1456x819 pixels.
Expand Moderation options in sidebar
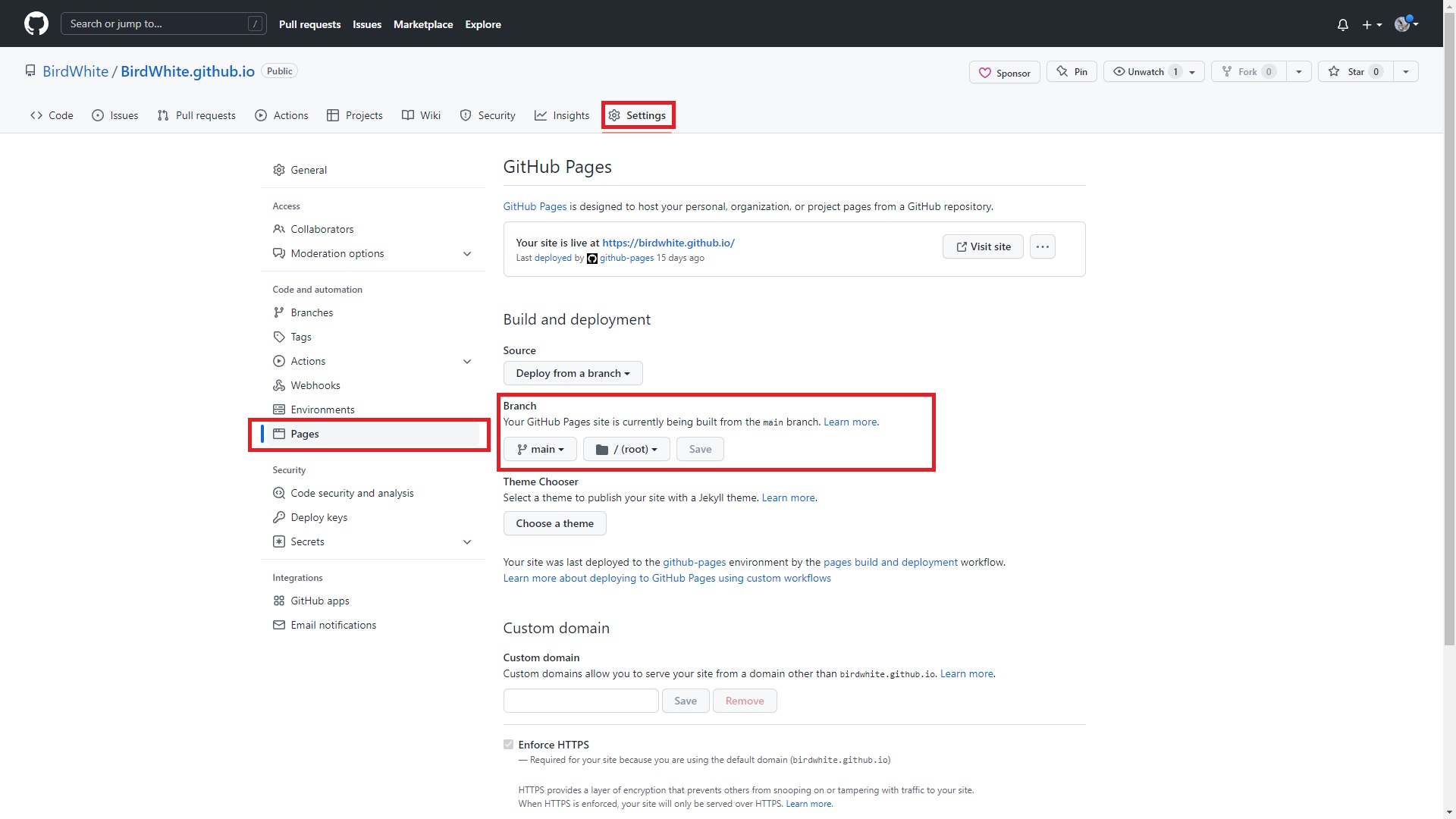click(x=467, y=253)
